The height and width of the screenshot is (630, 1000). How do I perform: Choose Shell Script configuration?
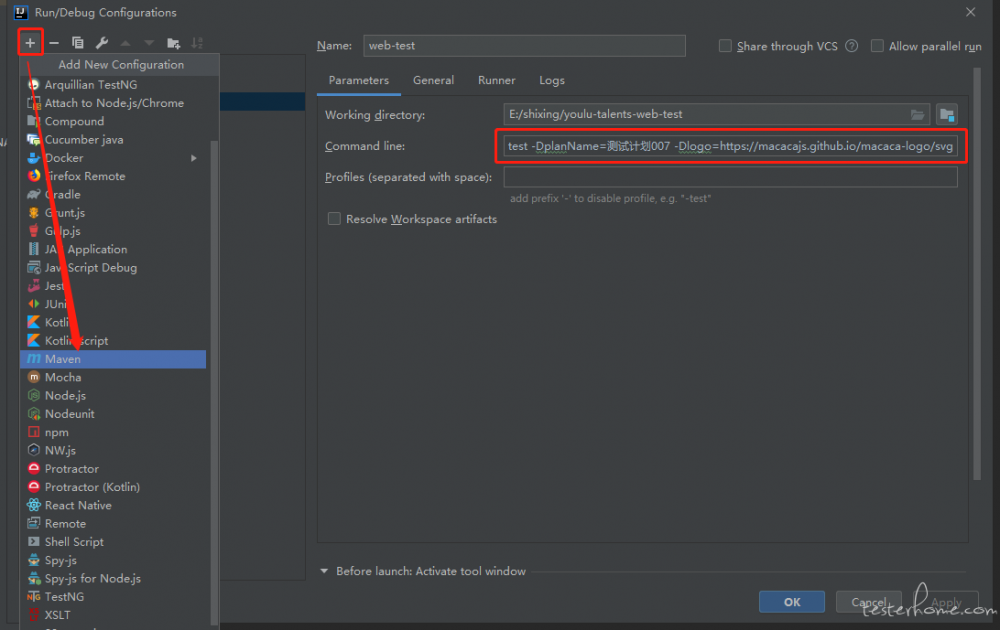point(113,542)
